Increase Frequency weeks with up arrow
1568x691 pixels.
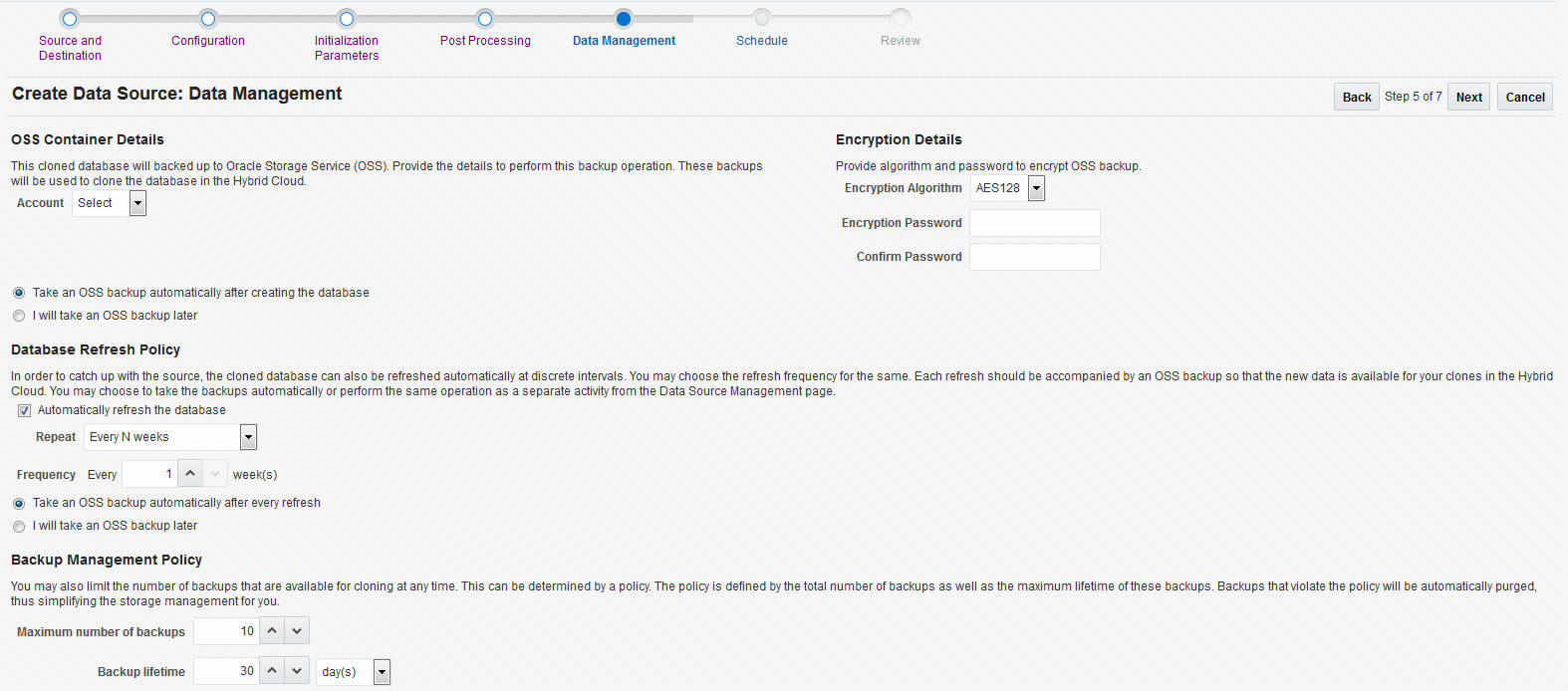point(190,474)
